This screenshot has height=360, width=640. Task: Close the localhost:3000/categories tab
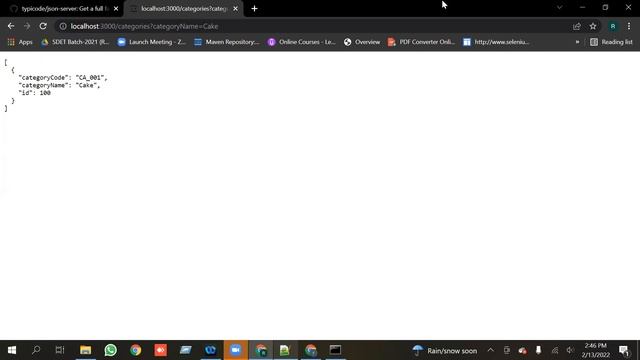[236, 9]
